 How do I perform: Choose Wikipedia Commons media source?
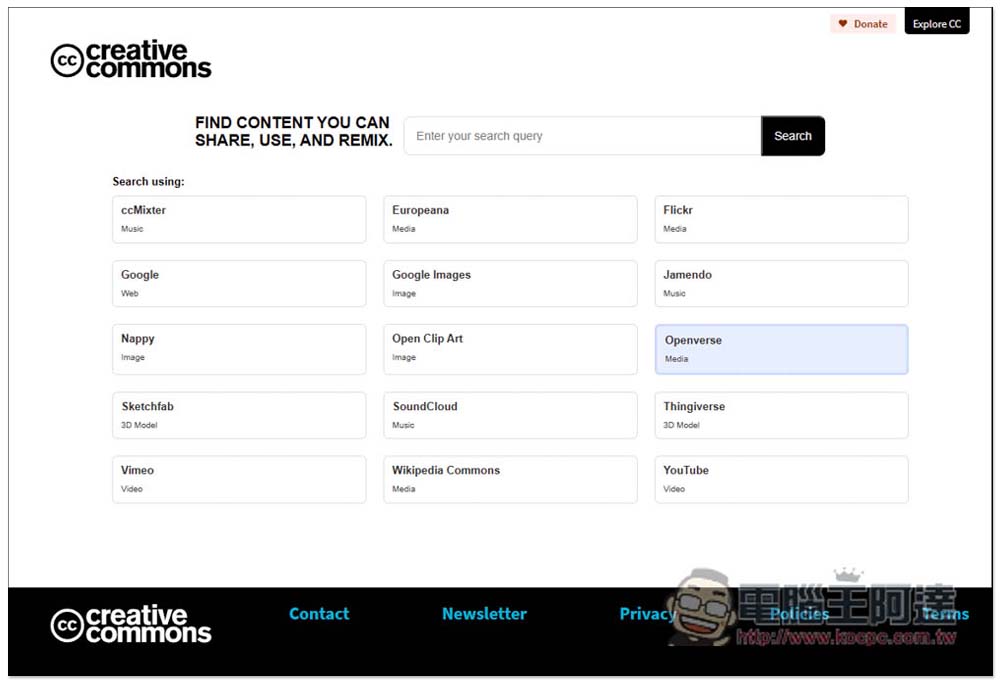point(510,479)
